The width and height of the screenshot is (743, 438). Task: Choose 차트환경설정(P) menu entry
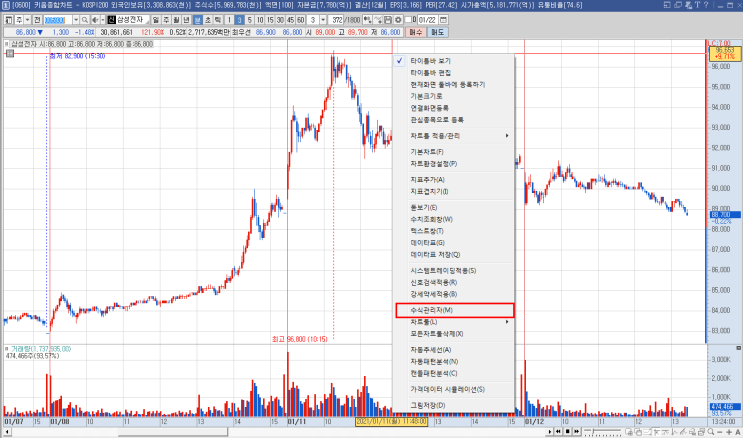(x=454, y=164)
